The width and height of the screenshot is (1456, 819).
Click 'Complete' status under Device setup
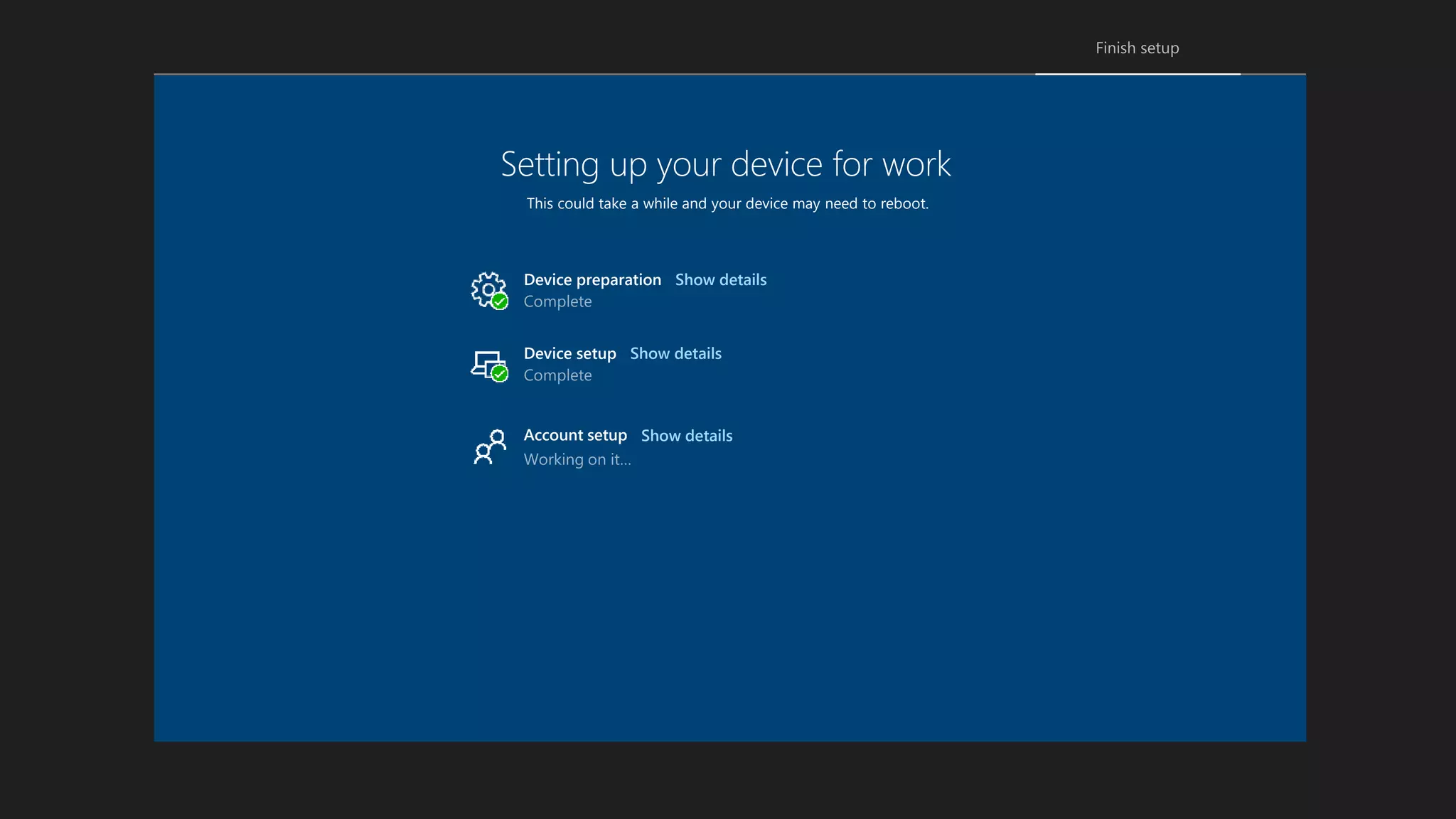(557, 375)
